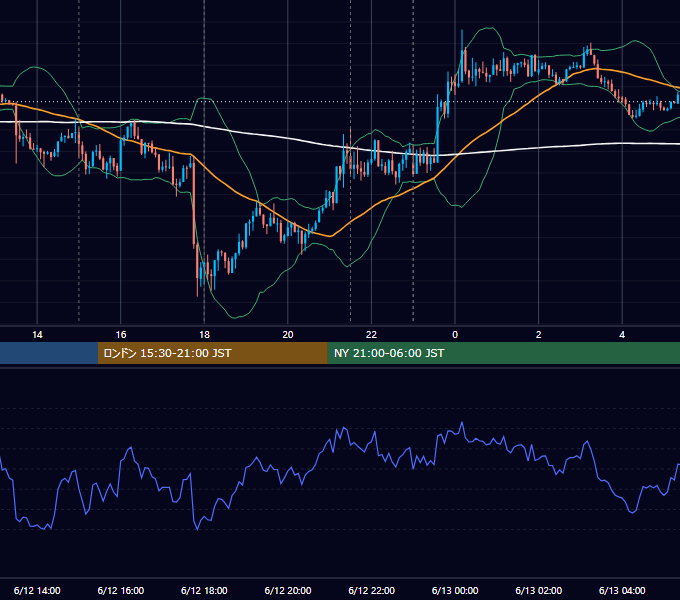Click the 6/12 22:00 date label
680x600 pixels.
[372, 590]
